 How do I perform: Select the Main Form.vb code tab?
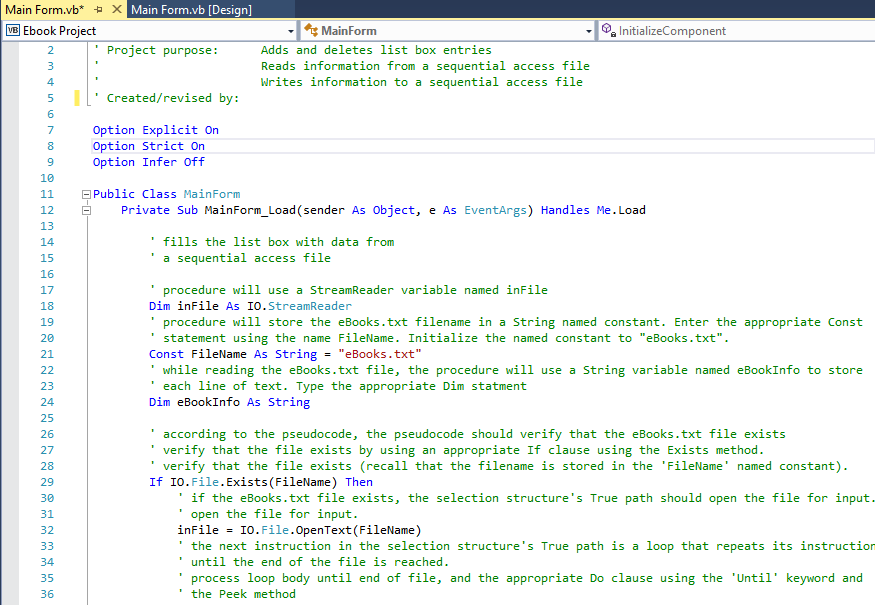pyautogui.click(x=45, y=9)
